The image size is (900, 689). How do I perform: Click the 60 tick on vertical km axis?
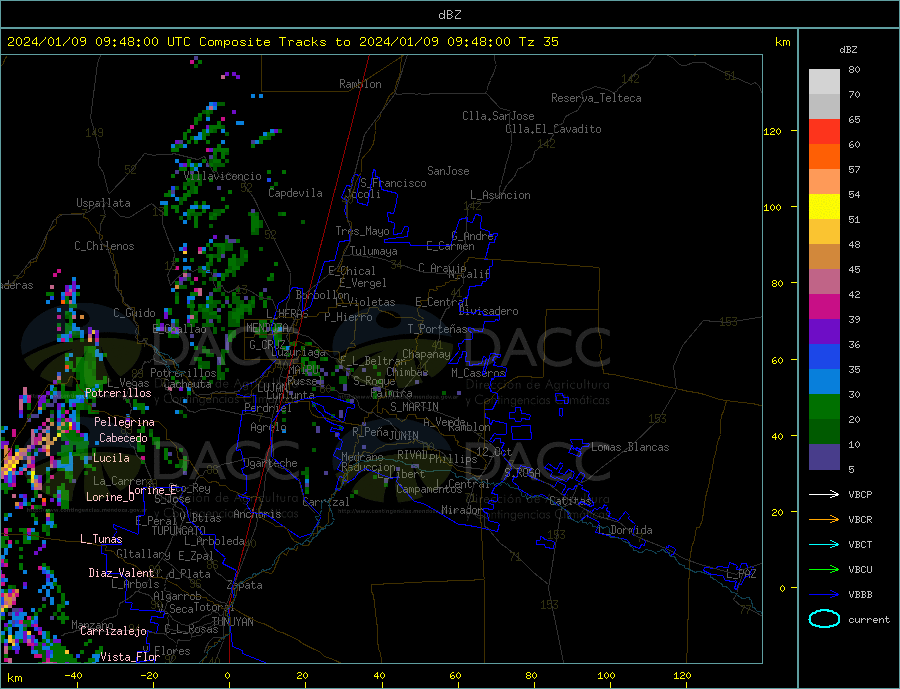[x=777, y=361]
